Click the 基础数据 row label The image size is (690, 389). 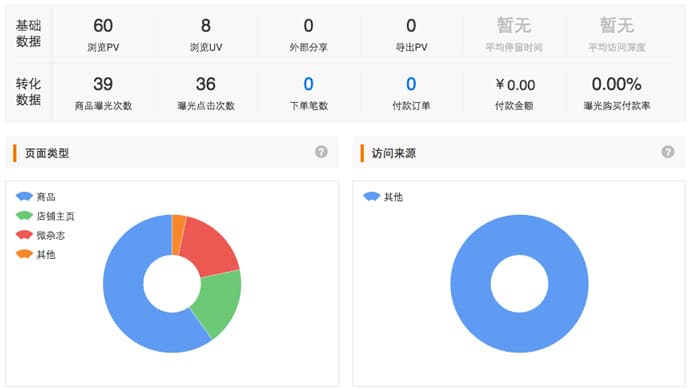click(x=28, y=33)
